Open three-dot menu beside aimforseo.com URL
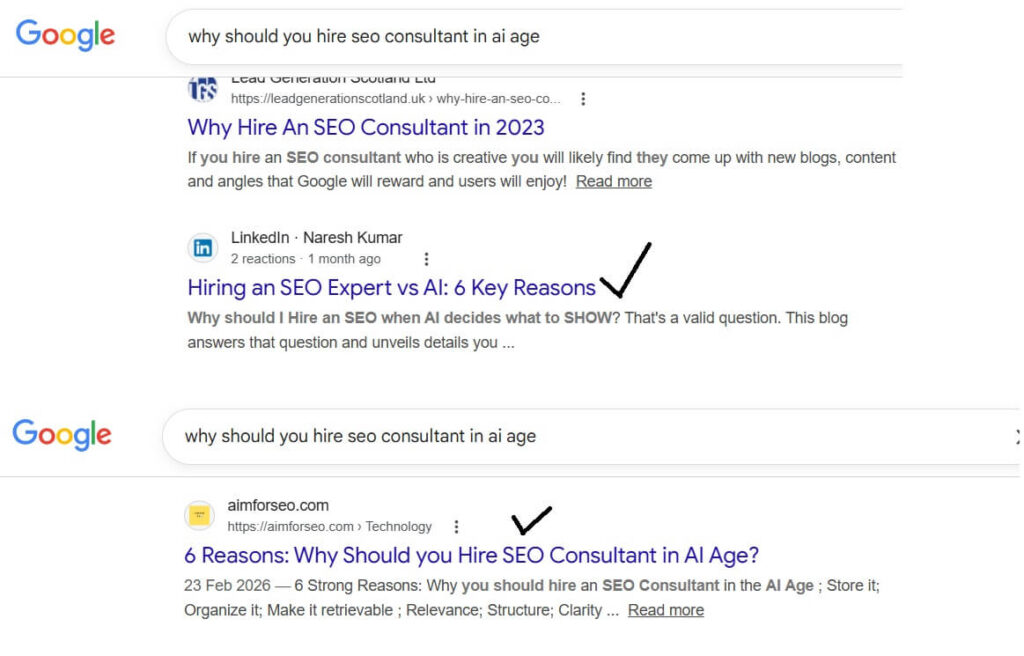Image resolution: width=1024 pixels, height=656 pixels. (456, 527)
